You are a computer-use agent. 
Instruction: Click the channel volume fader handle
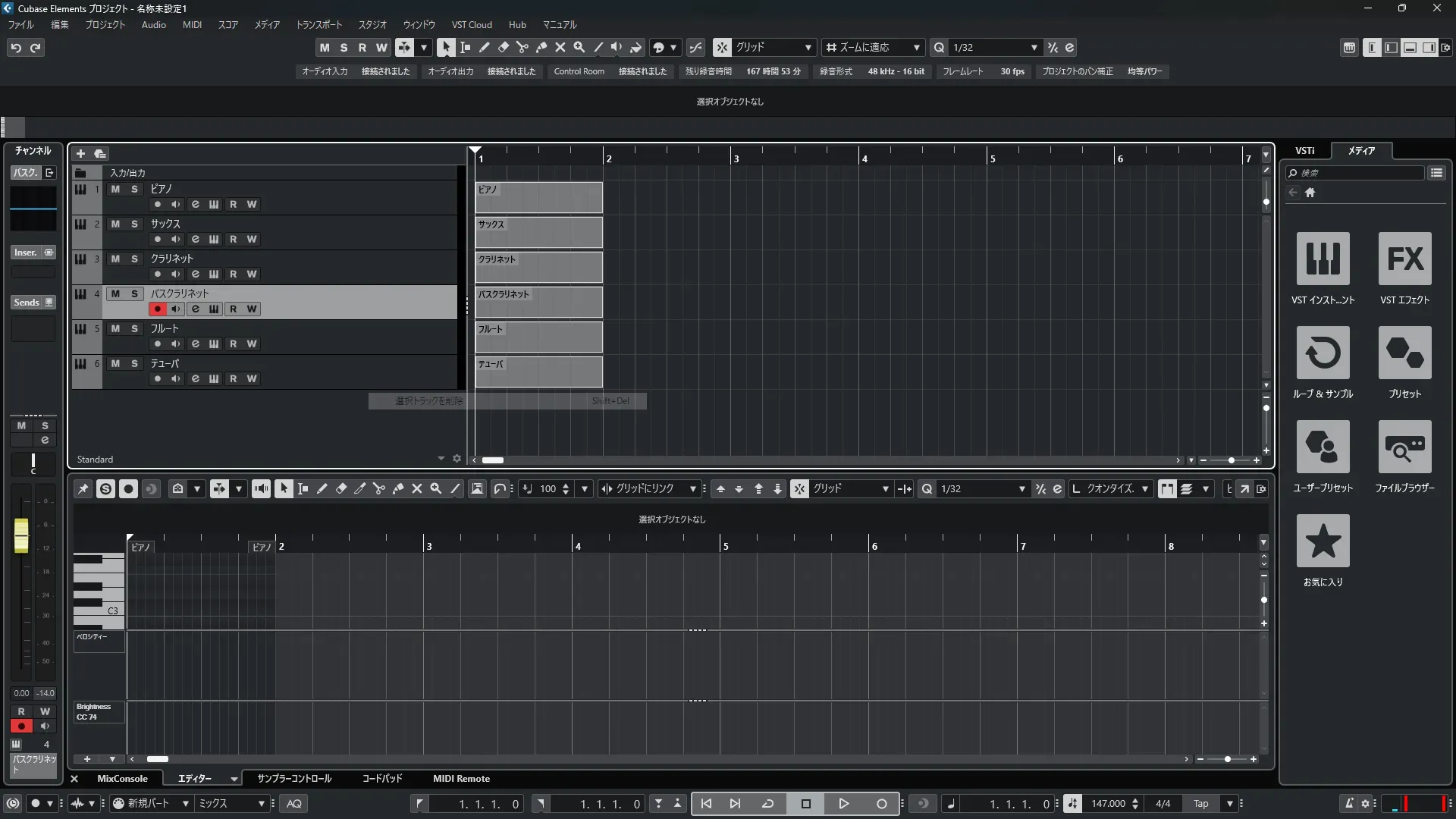tap(21, 535)
